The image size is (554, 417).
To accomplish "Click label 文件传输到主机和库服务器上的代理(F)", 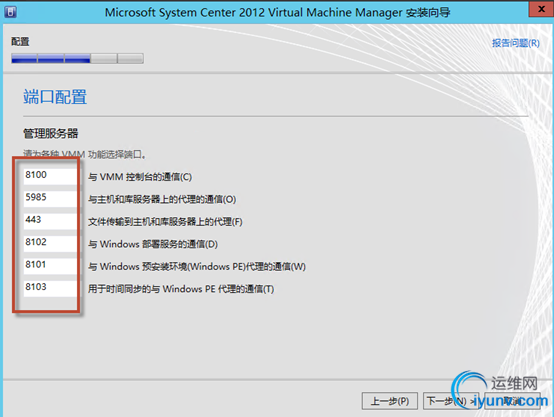I will tap(165, 222).
